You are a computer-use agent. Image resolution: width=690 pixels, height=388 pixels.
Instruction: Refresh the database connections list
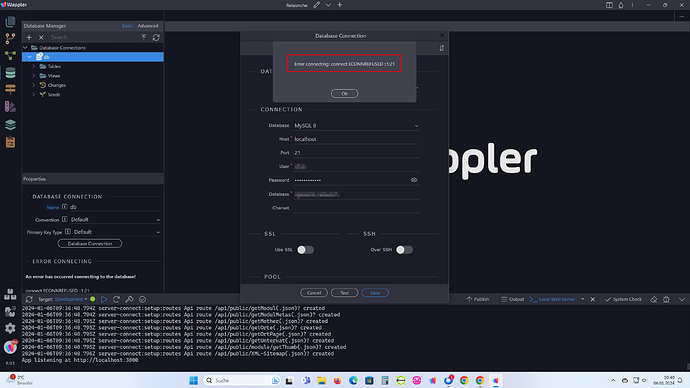[x=156, y=37]
